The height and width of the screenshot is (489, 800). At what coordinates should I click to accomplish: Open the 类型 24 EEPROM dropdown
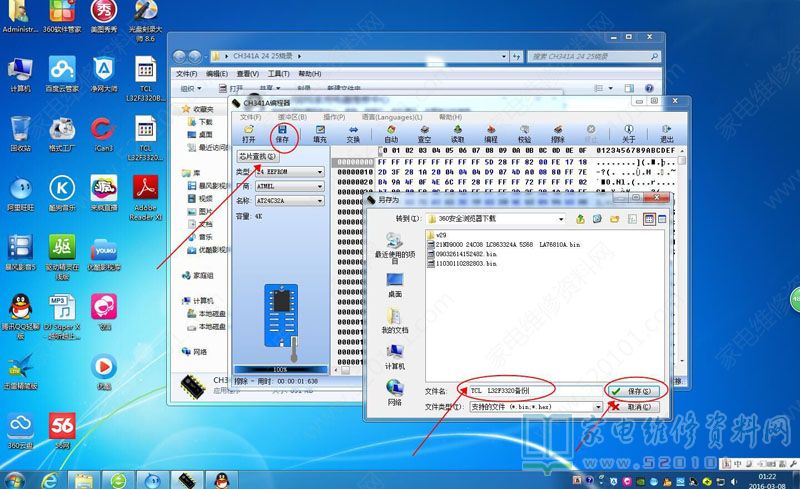click(289, 172)
